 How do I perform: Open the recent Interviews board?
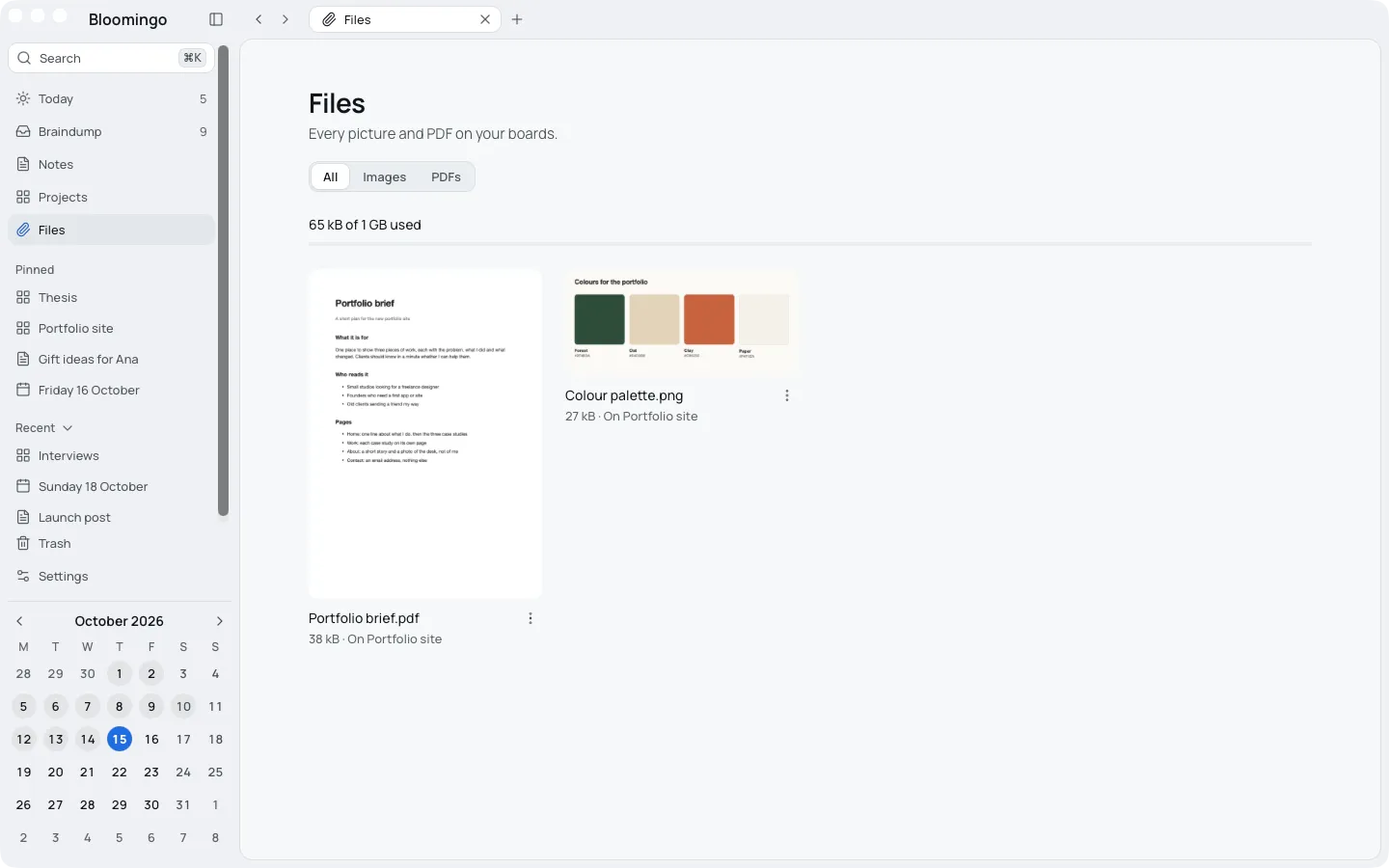point(111,455)
